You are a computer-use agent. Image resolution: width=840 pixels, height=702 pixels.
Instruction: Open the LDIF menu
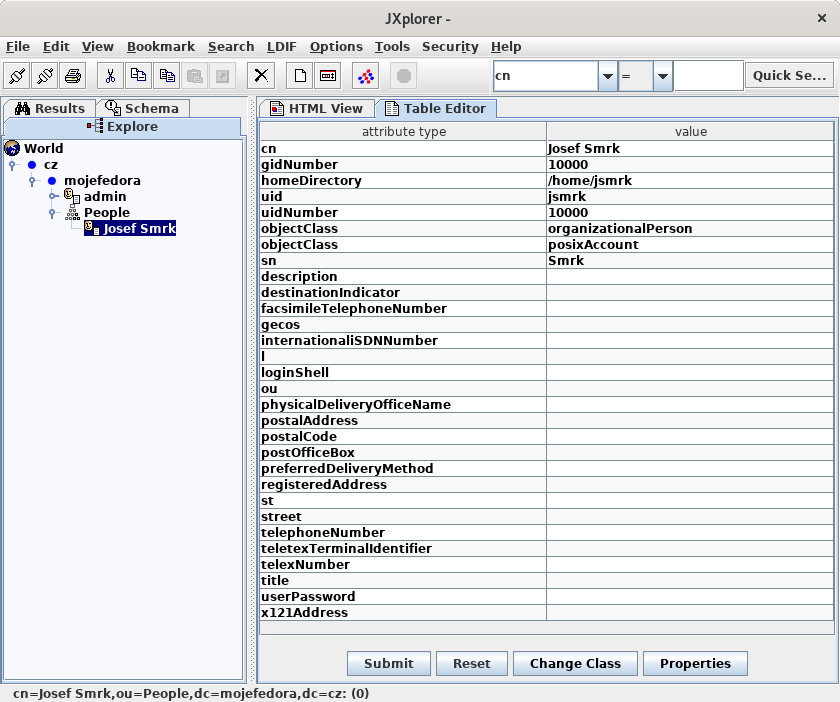tap(281, 46)
